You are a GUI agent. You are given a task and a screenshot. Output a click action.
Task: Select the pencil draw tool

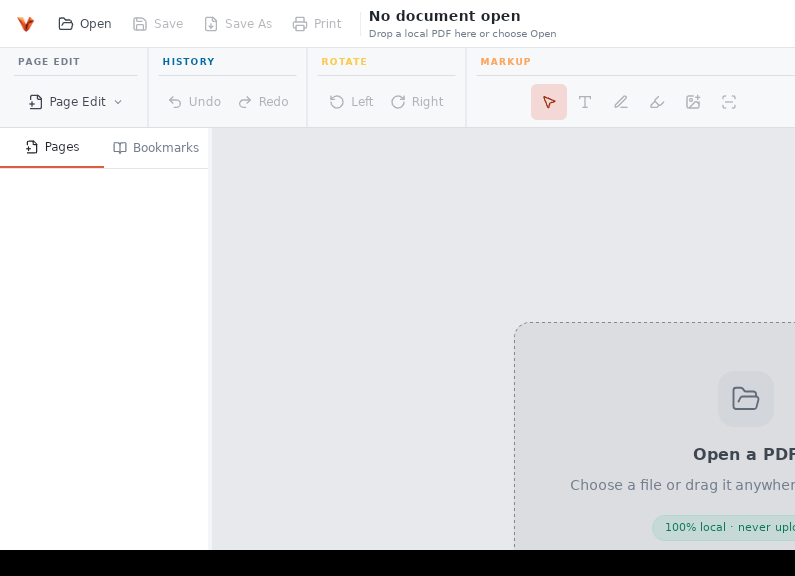[621, 102]
